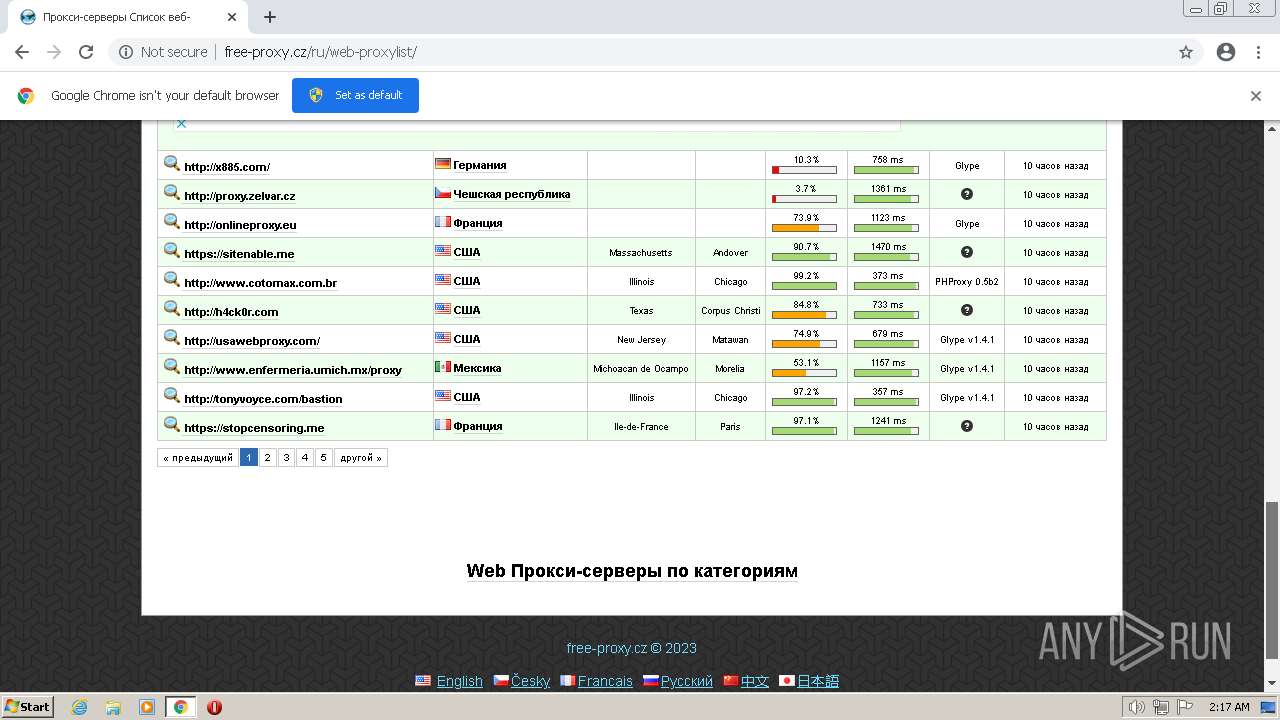Click the magnifier icon beside http://tonyvoyce.com/bastion
This screenshot has height=720, width=1280.
pos(171,395)
